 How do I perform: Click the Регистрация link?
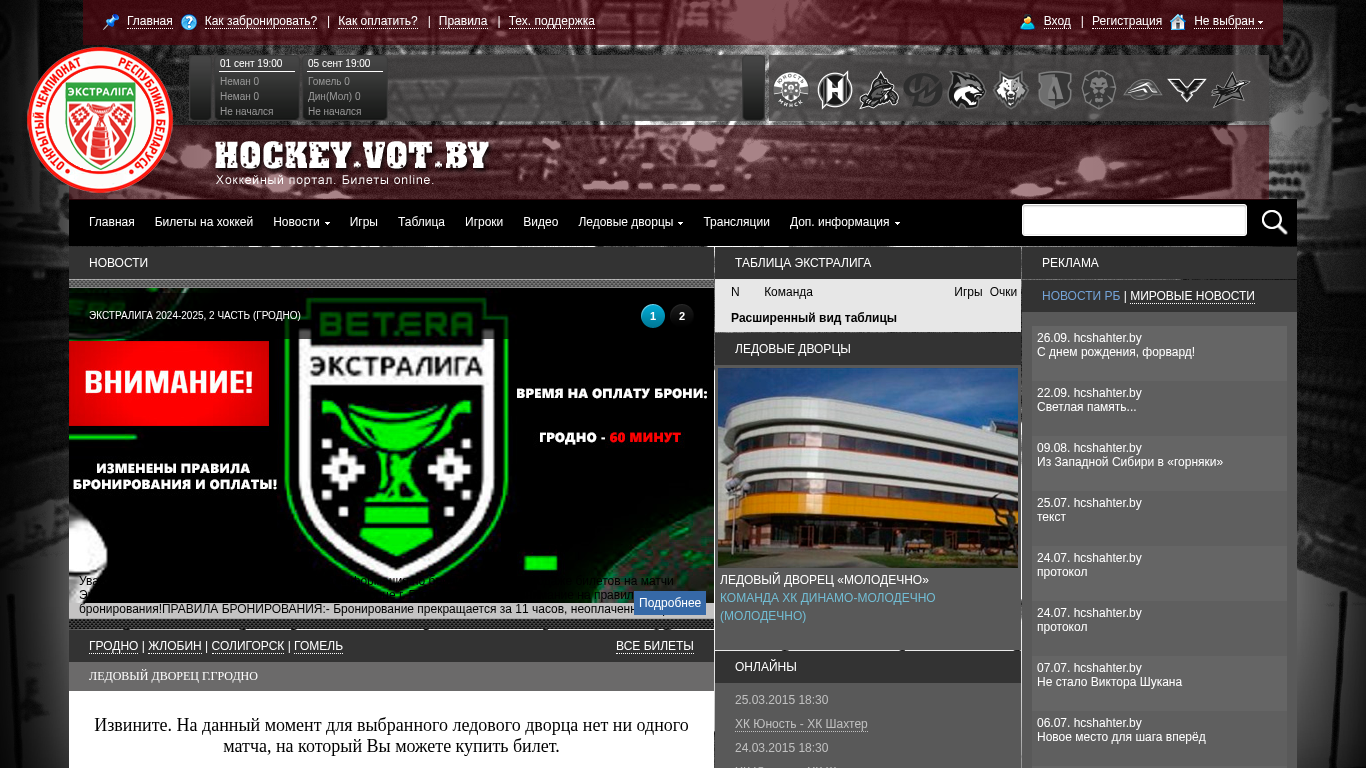(1127, 21)
